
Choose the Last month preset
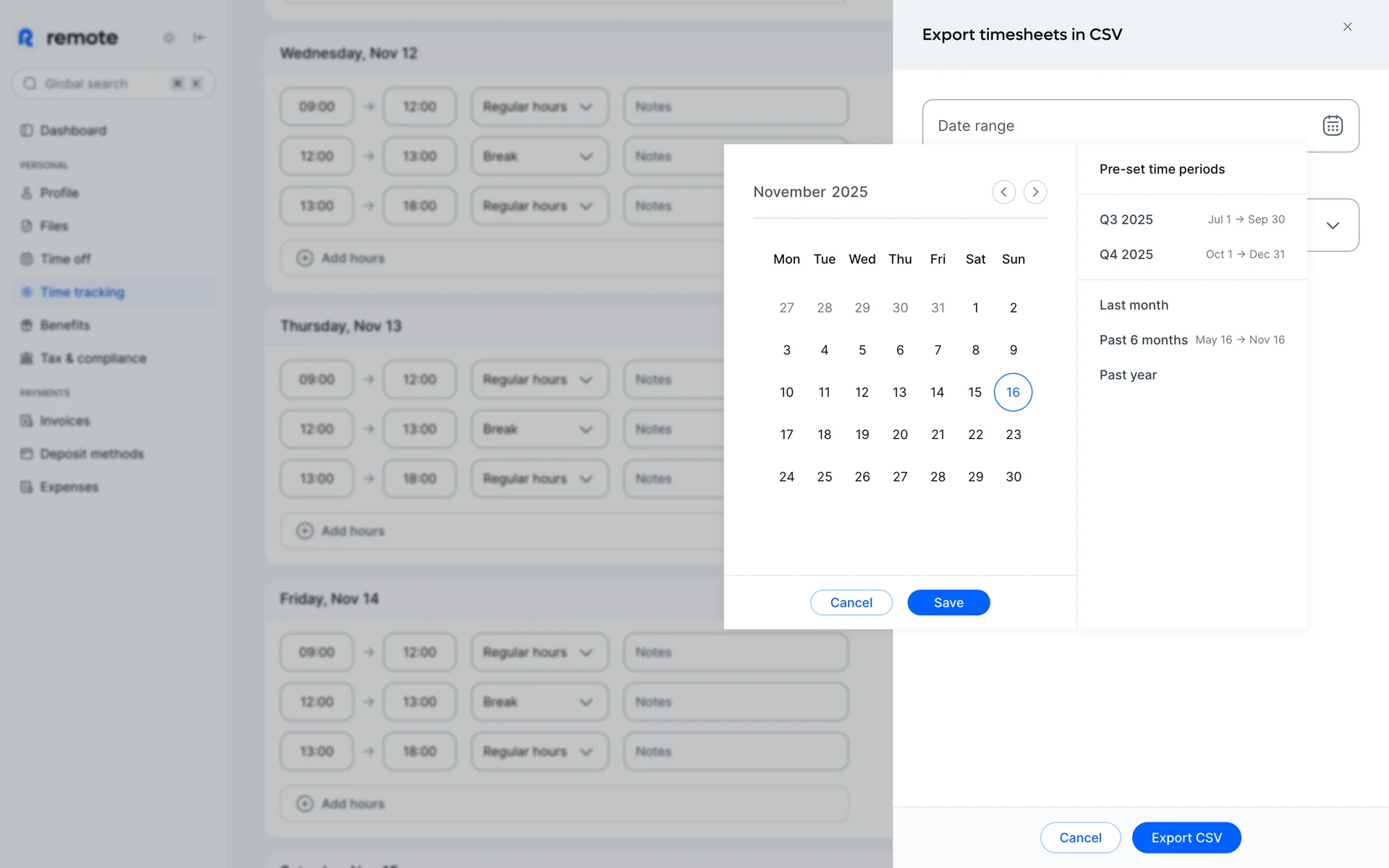1134,305
